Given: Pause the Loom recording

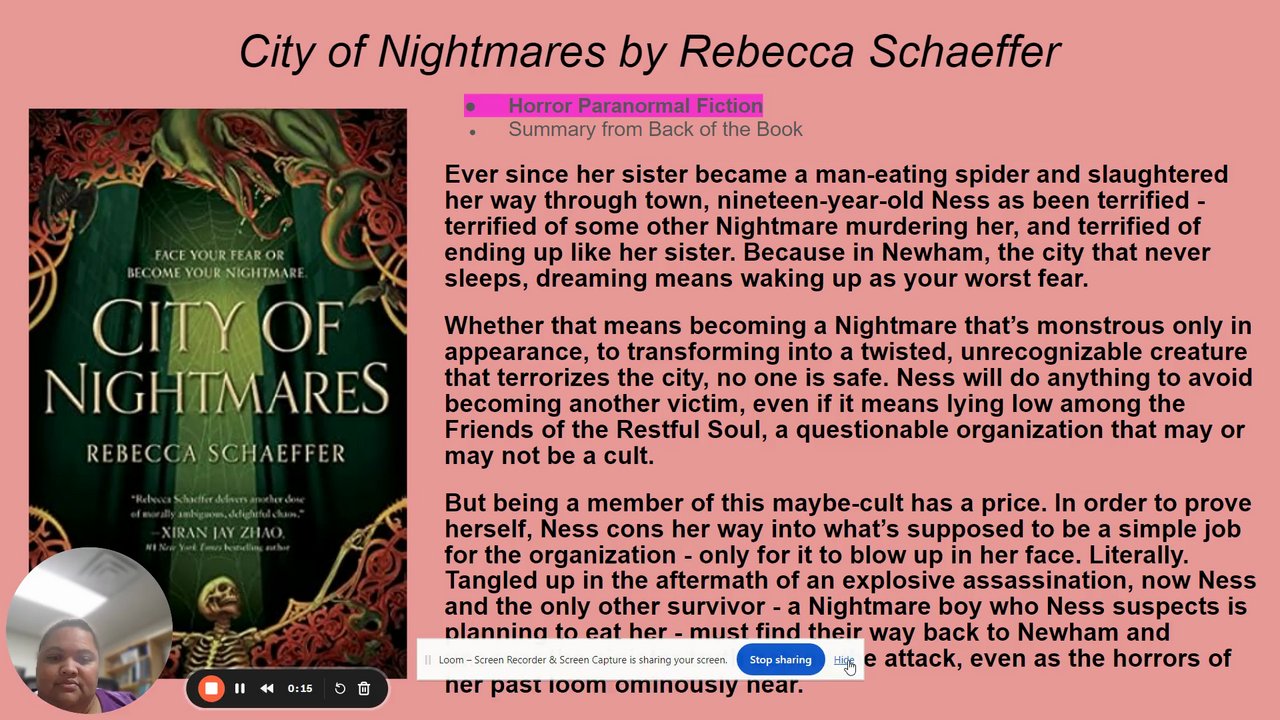Looking at the screenshot, I should click(x=240, y=688).
